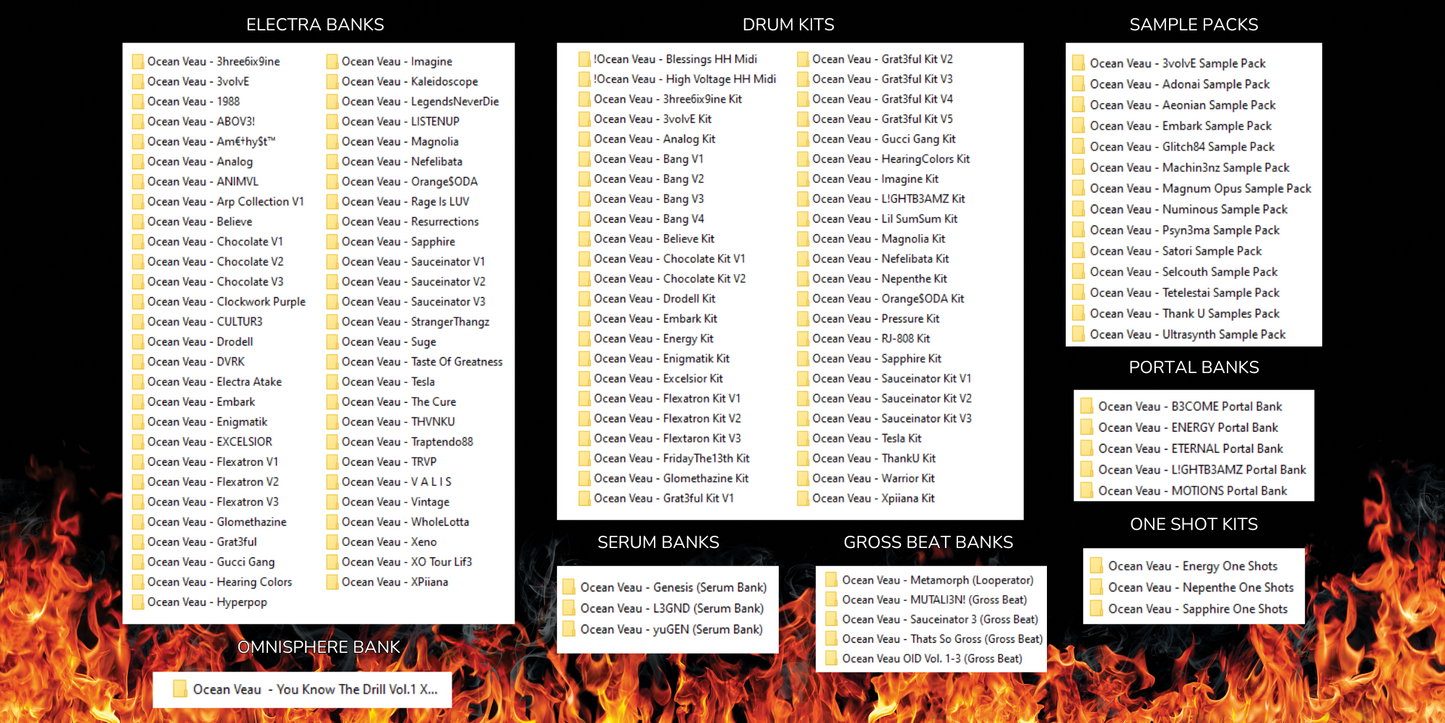Click 'Ocean Veau - V A L I S' entry
The image size is (1445, 723).
click(397, 482)
